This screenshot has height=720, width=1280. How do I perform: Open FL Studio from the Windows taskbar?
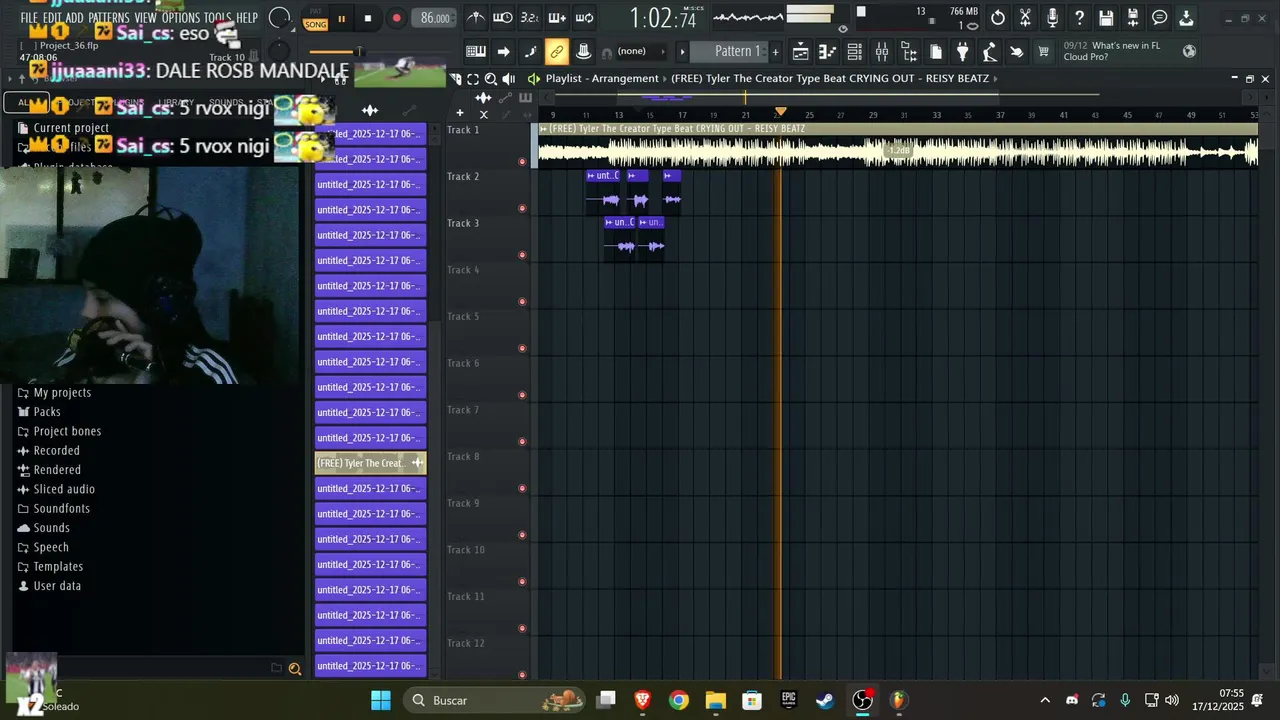point(899,700)
